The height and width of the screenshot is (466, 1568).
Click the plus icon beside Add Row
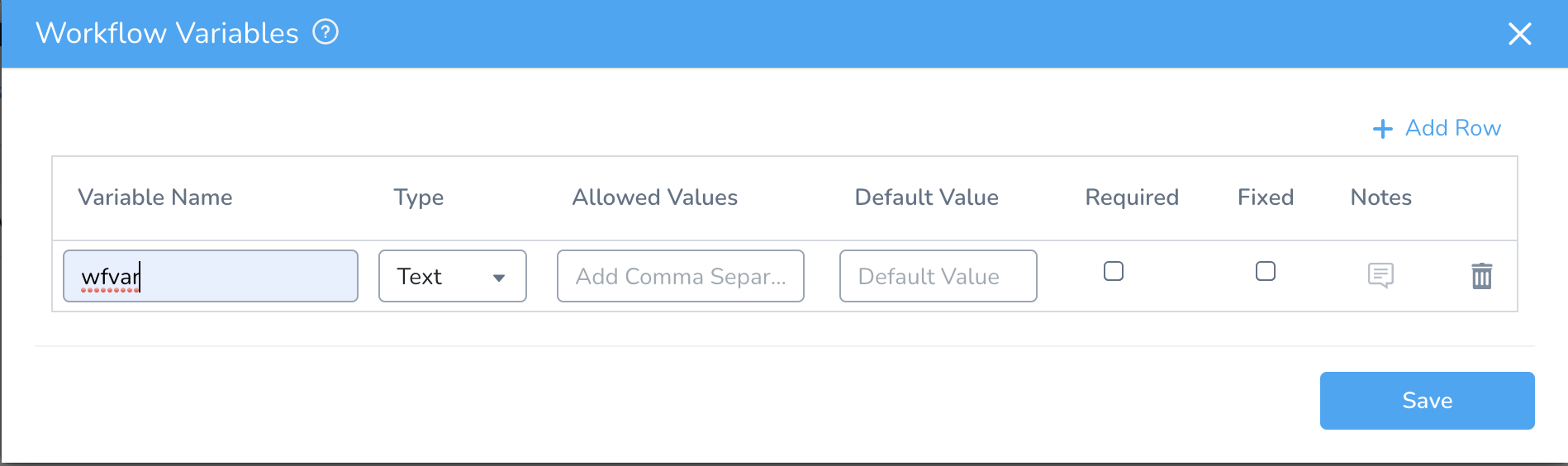click(1382, 129)
